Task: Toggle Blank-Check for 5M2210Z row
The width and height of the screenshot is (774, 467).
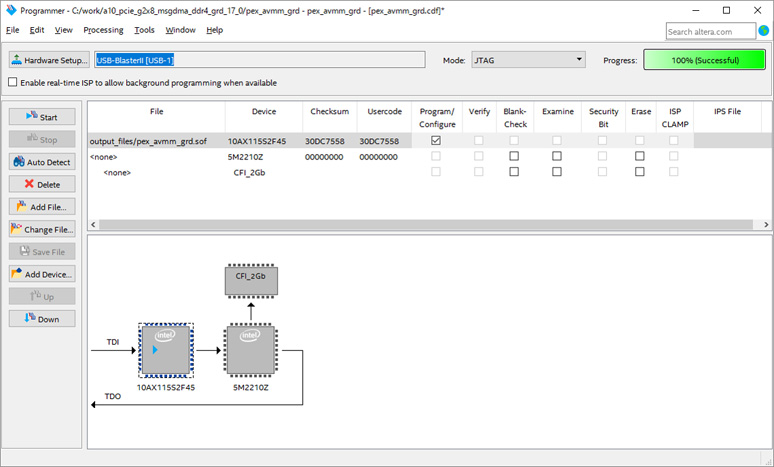Action: (x=514, y=156)
